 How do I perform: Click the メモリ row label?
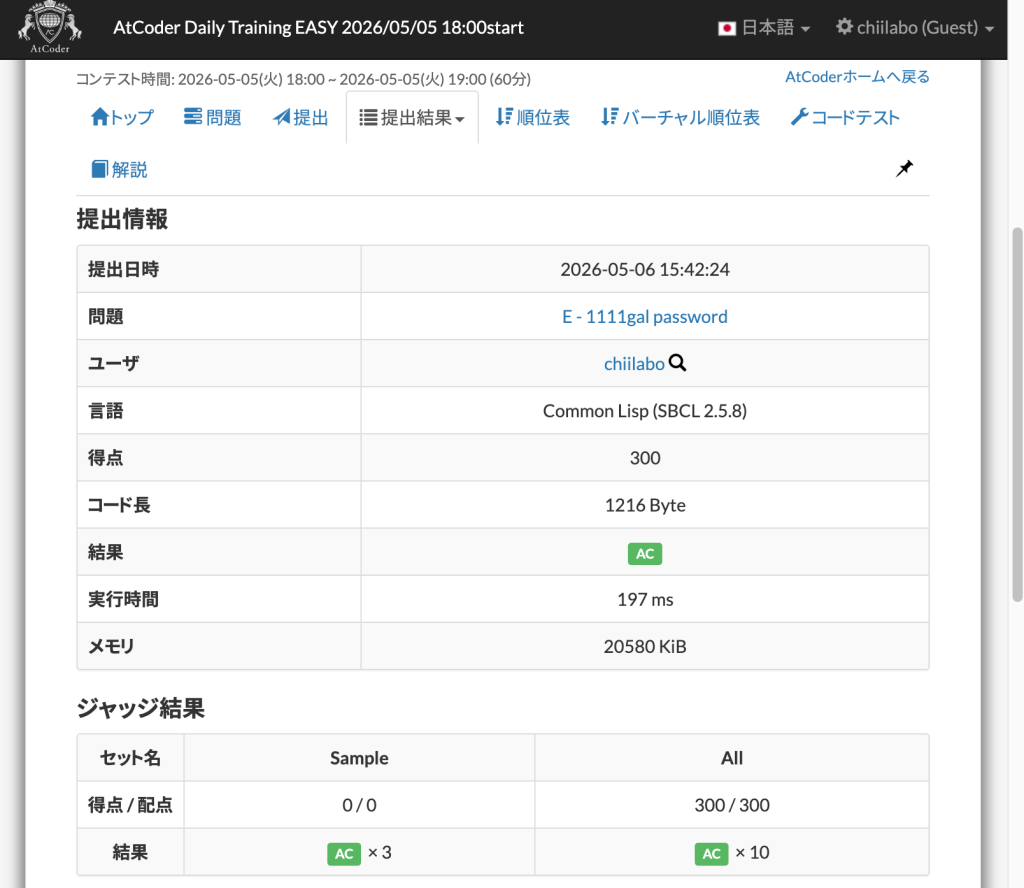[x=111, y=646]
